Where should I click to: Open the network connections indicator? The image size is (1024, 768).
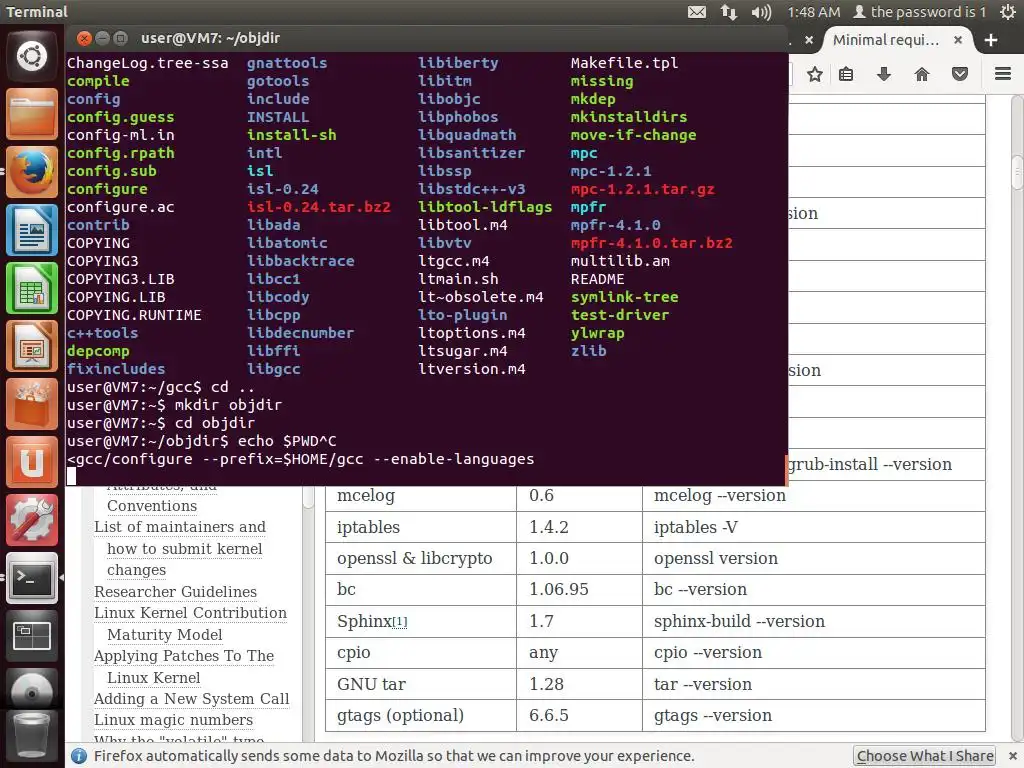(729, 12)
